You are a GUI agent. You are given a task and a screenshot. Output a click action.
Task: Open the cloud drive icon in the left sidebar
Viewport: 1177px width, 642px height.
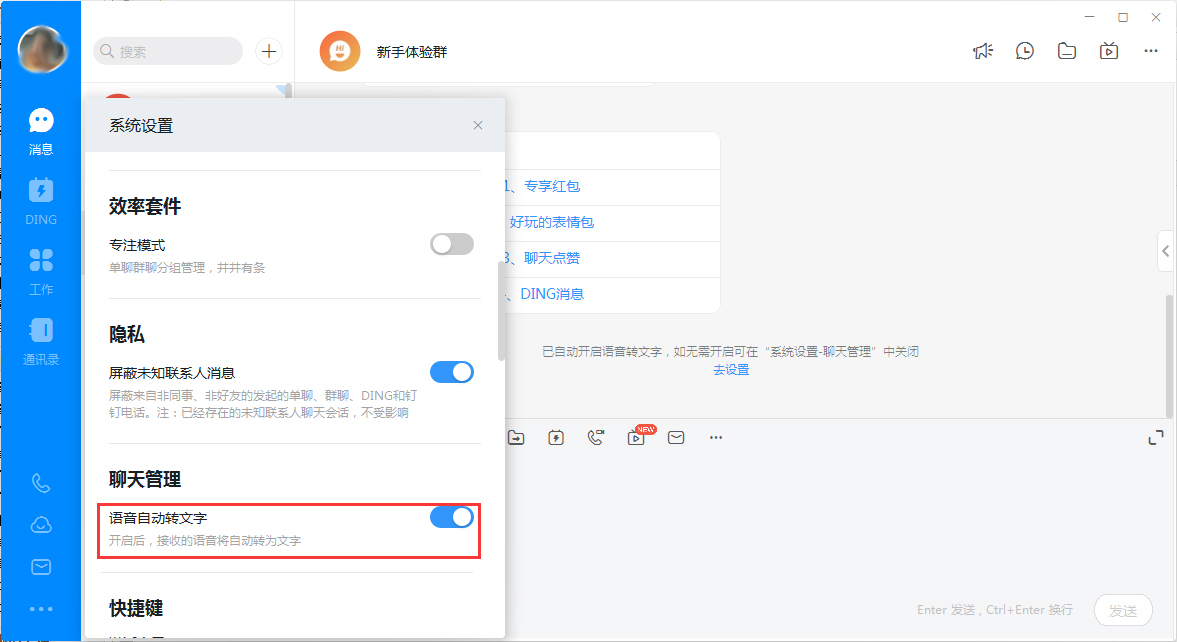pyautogui.click(x=40, y=525)
